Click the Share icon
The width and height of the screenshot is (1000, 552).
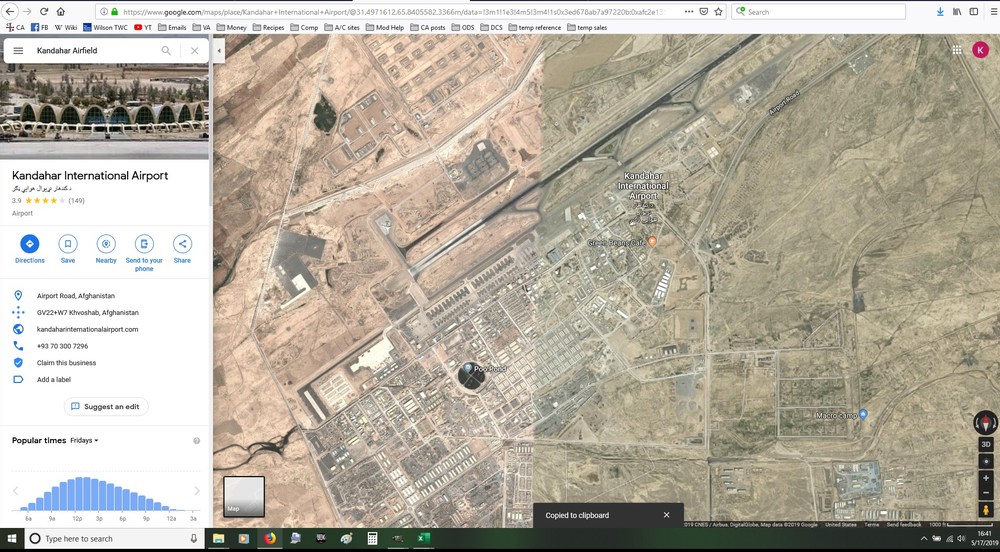point(182,243)
